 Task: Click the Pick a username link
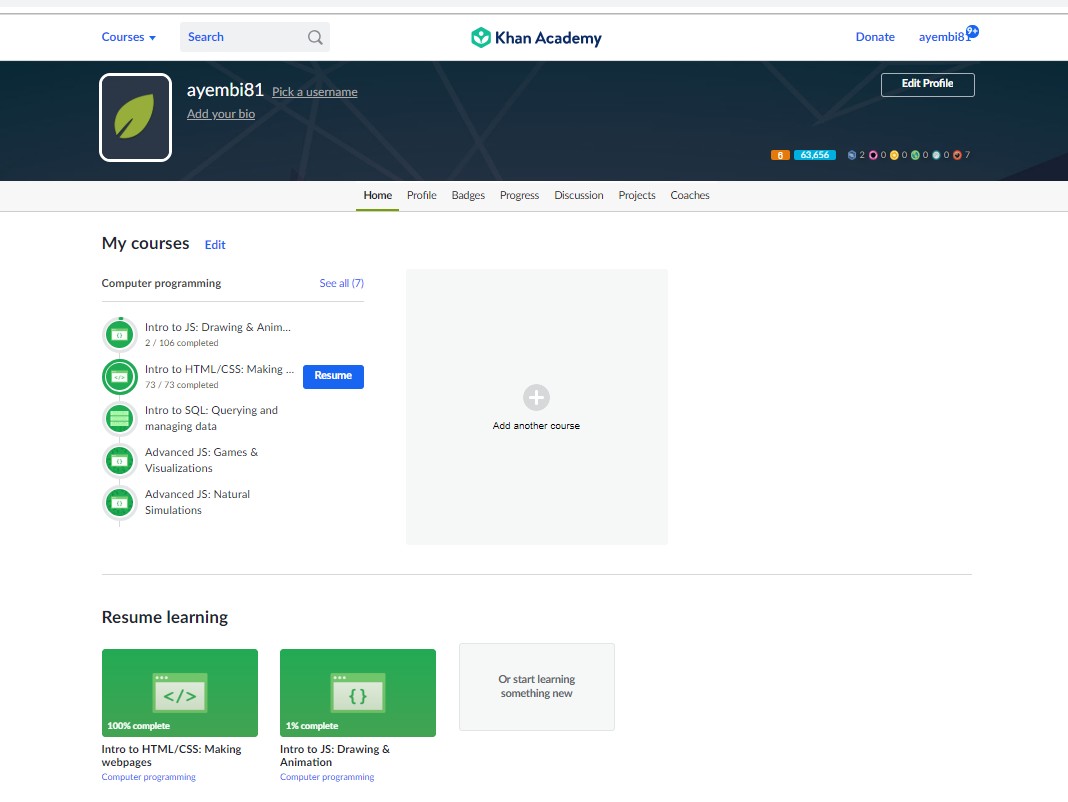[x=315, y=92]
